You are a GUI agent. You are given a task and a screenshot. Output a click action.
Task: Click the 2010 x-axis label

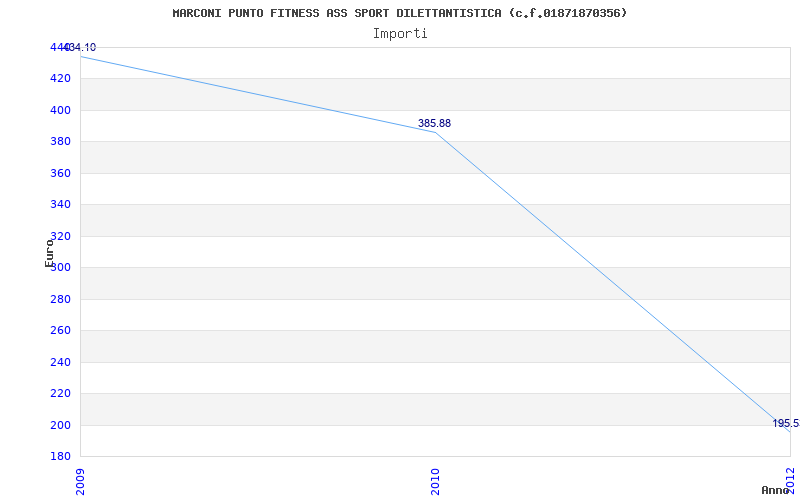coord(435,482)
